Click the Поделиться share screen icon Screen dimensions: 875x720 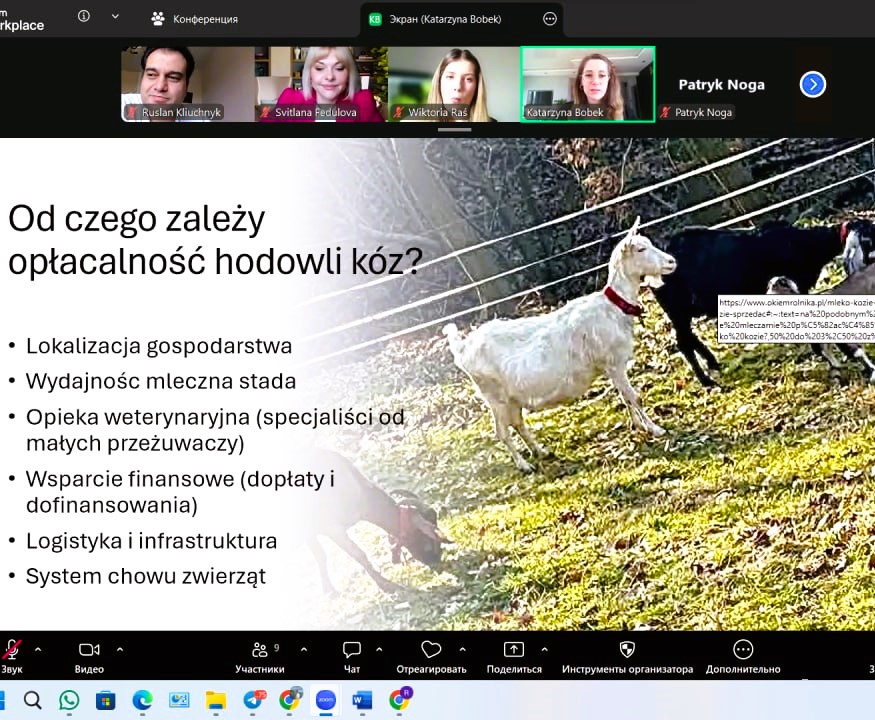click(514, 650)
